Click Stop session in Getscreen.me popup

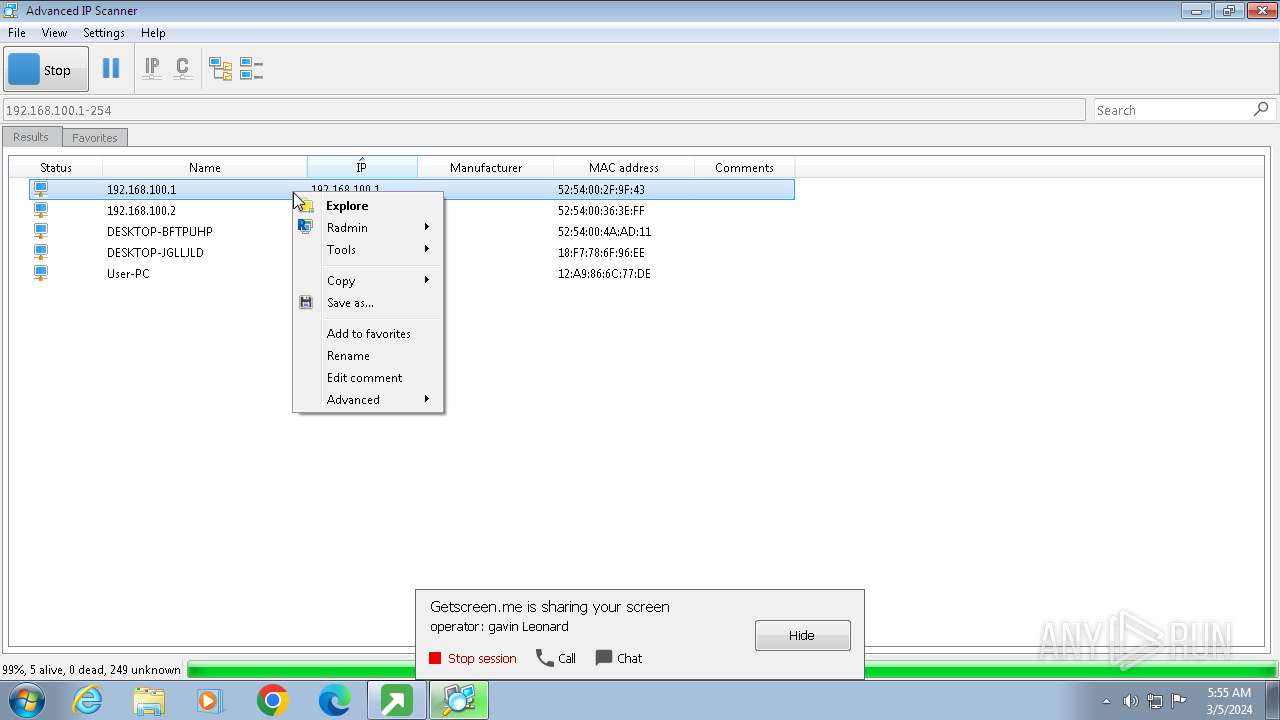(x=473, y=658)
